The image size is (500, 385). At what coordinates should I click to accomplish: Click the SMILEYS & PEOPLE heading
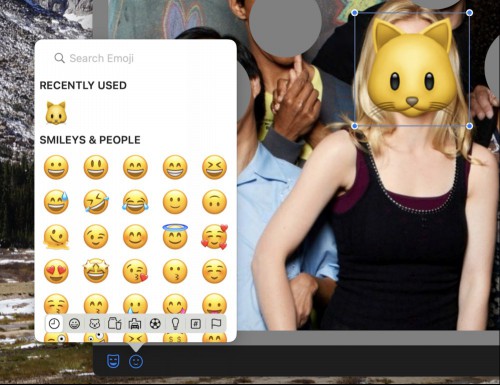click(90, 140)
